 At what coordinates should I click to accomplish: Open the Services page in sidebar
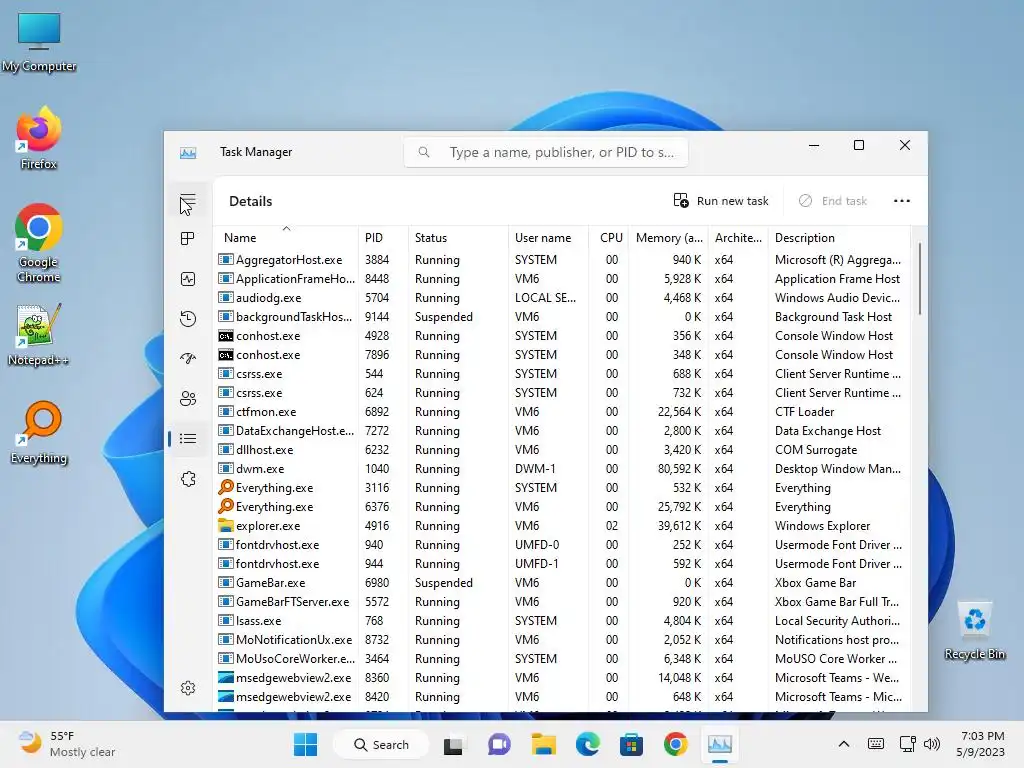pos(188,479)
